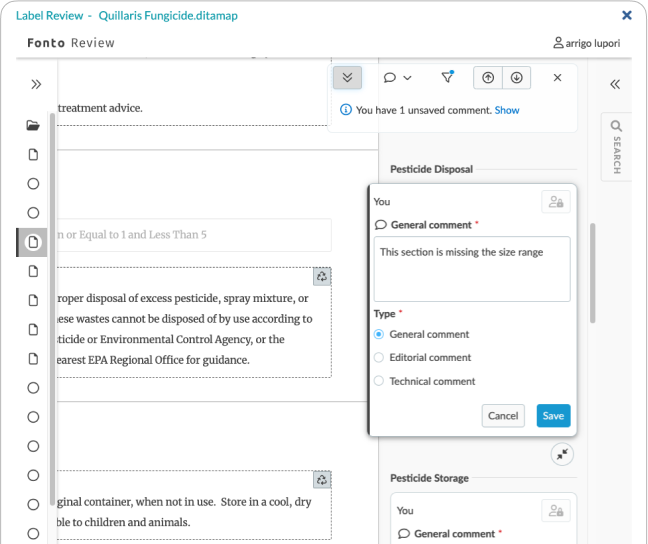This screenshot has height=544, width=648.
Task: Expand the left sidebar with double chevron
Action: 36,84
